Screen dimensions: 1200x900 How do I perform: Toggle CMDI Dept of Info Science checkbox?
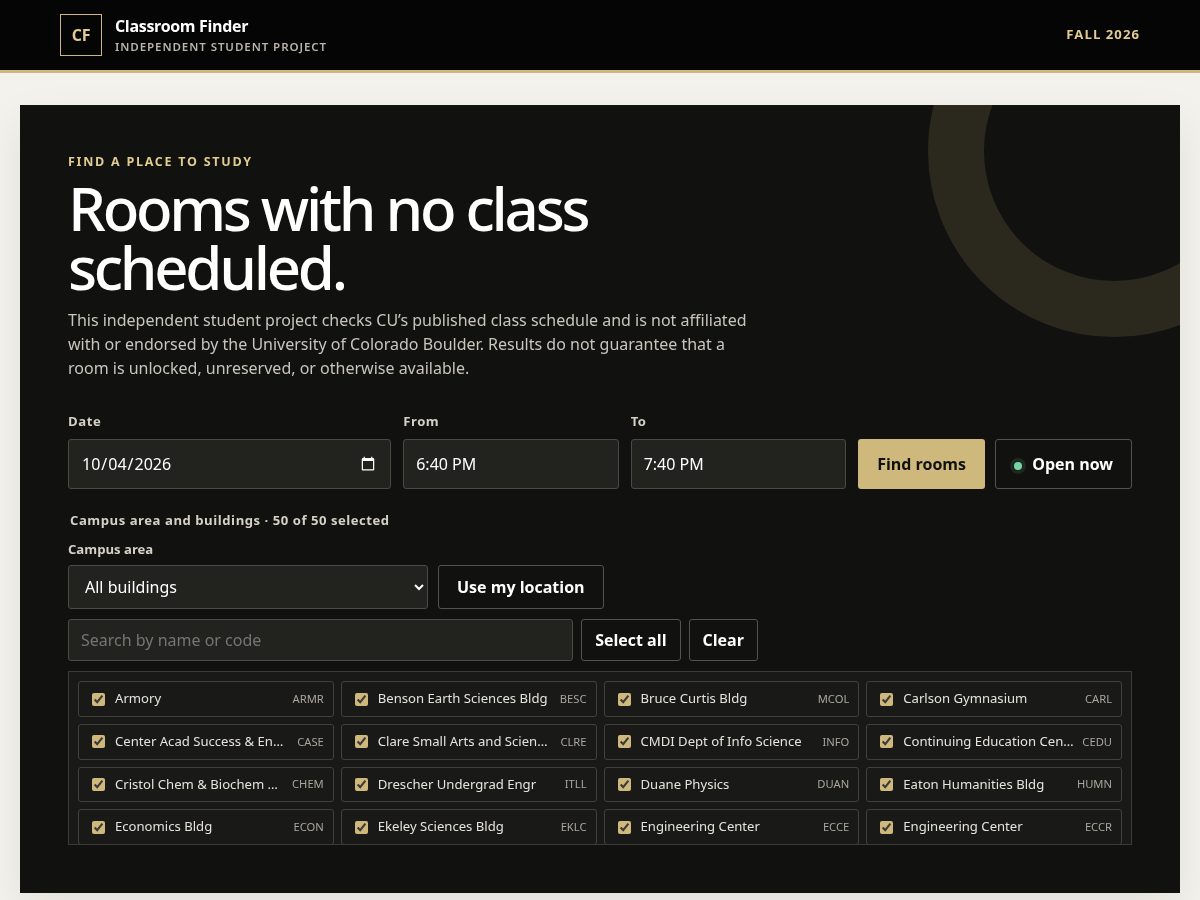(624, 742)
